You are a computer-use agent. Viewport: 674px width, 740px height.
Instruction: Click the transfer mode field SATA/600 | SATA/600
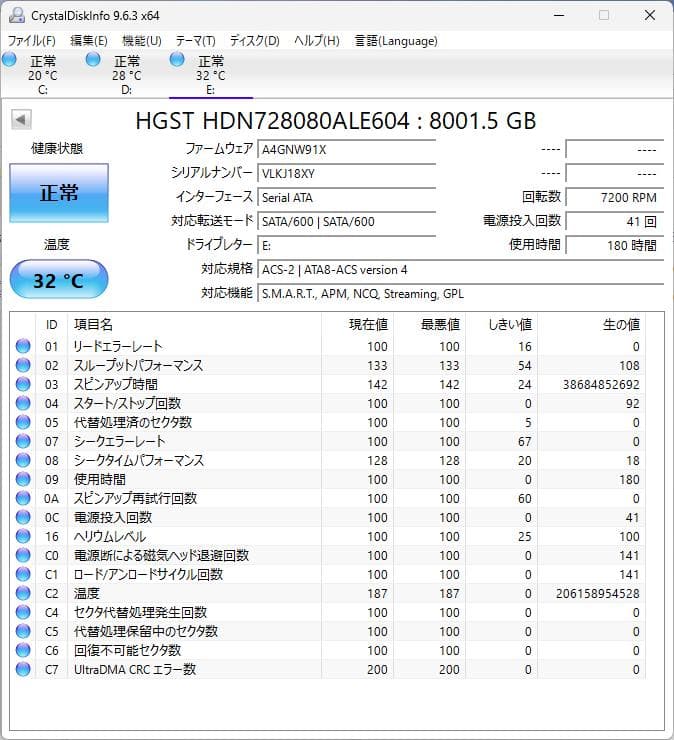(346, 221)
